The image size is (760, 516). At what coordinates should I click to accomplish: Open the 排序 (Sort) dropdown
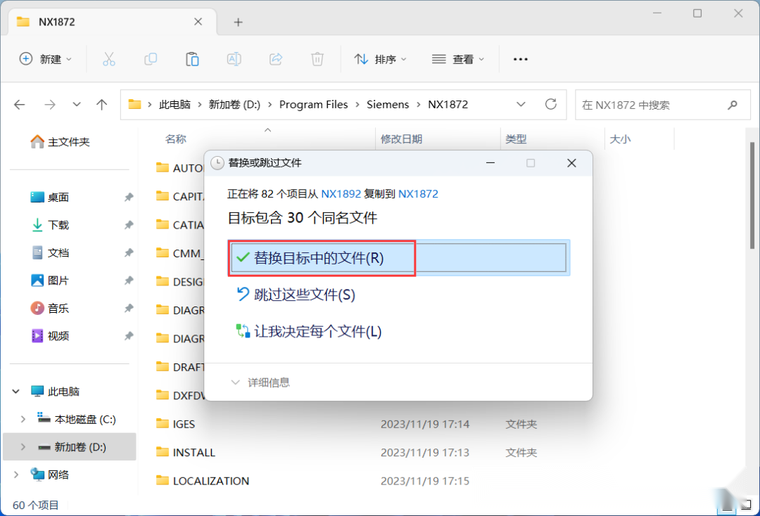(x=380, y=59)
